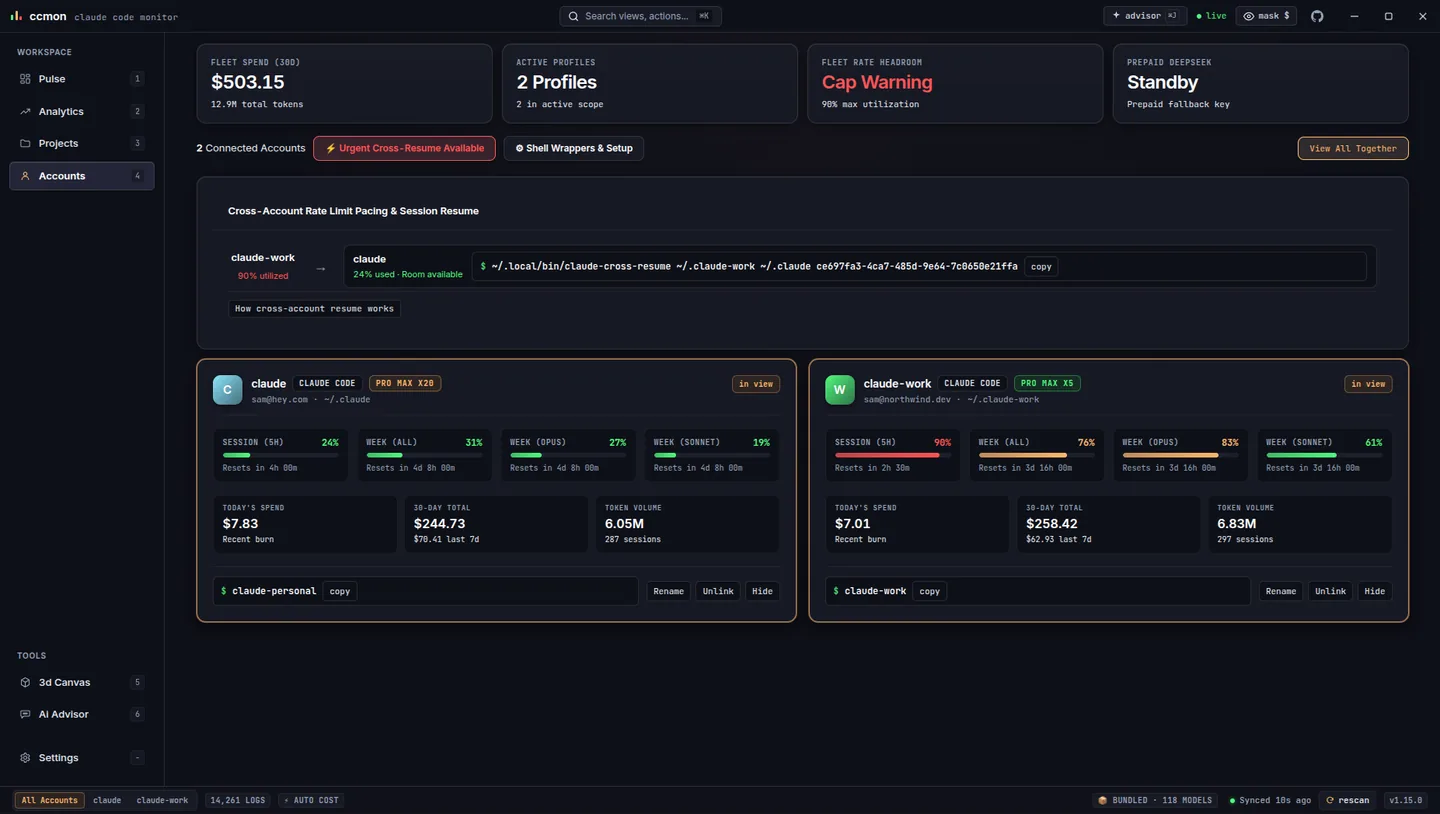Toggle the live status indicator

[1211, 16]
